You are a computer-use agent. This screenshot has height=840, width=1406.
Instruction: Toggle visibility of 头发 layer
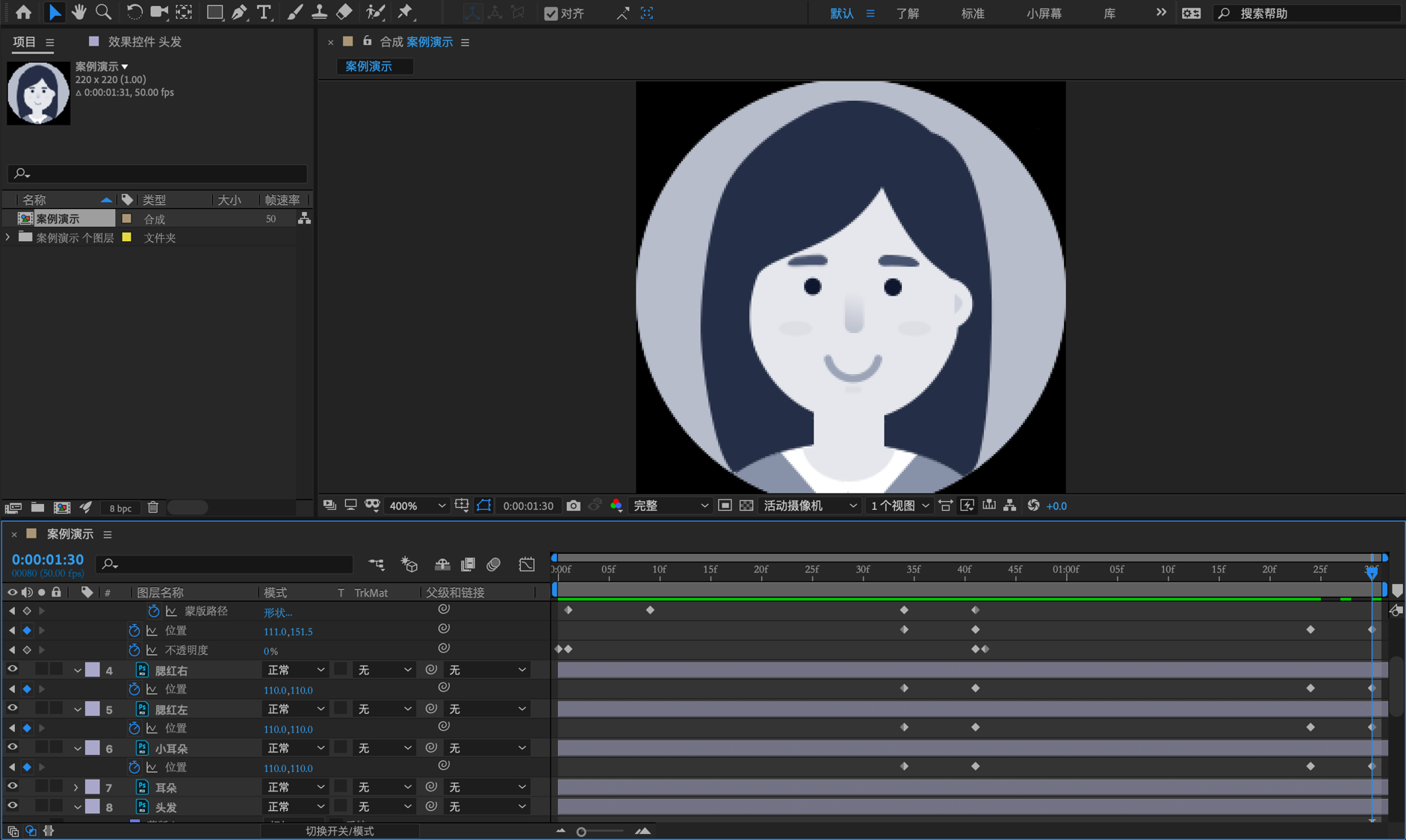tap(12, 806)
